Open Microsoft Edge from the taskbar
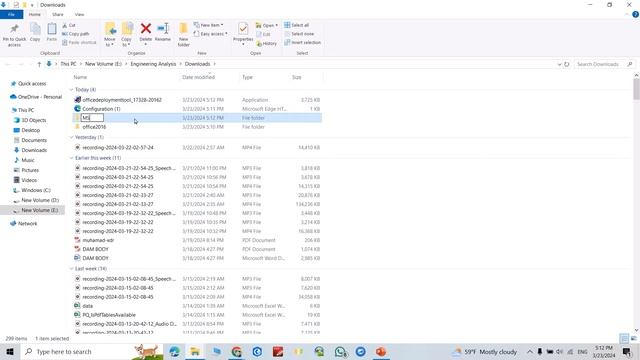Screen dimensions: 640x360 click(175, 351)
